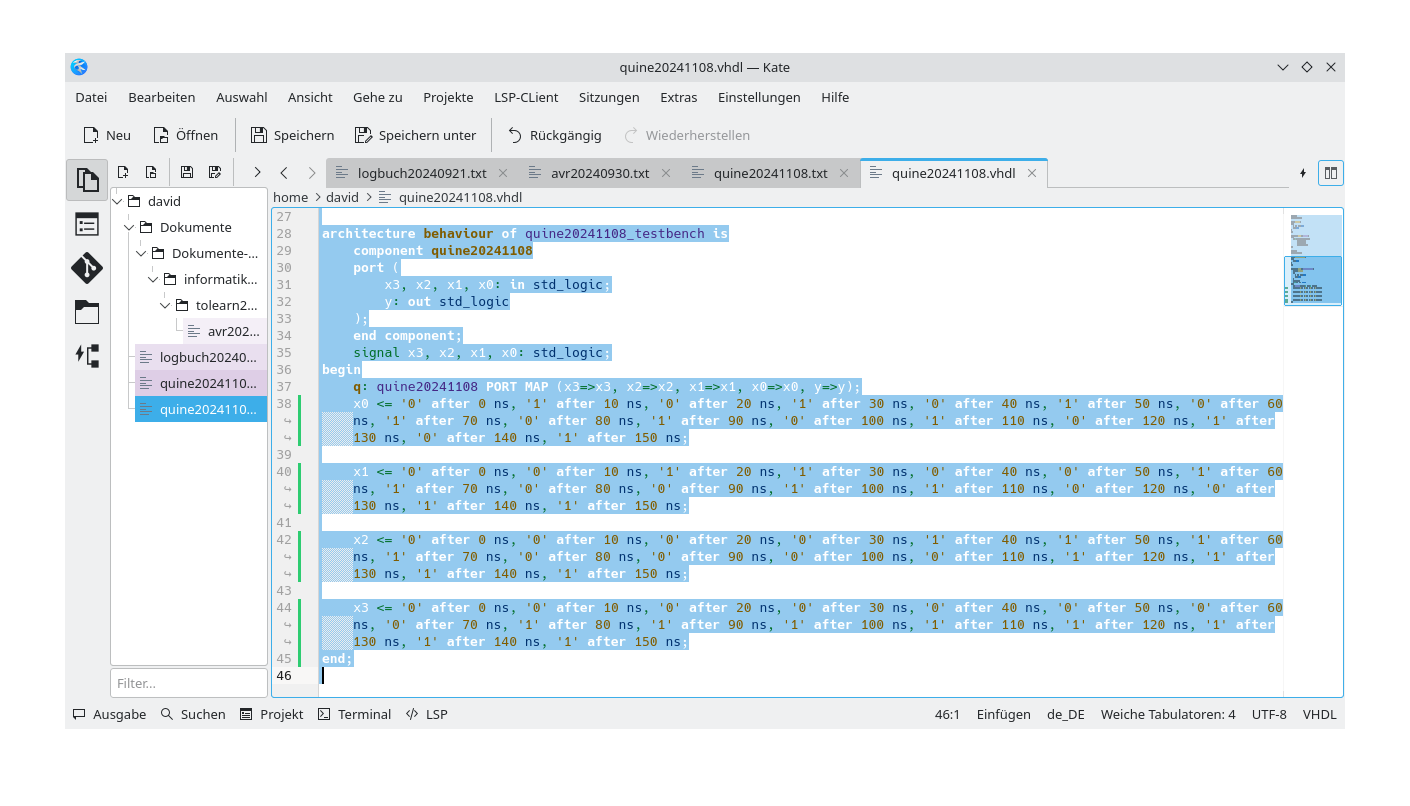Open the Documents sidebar panel icon
The height and width of the screenshot is (806, 1410).
pyautogui.click(x=87, y=180)
